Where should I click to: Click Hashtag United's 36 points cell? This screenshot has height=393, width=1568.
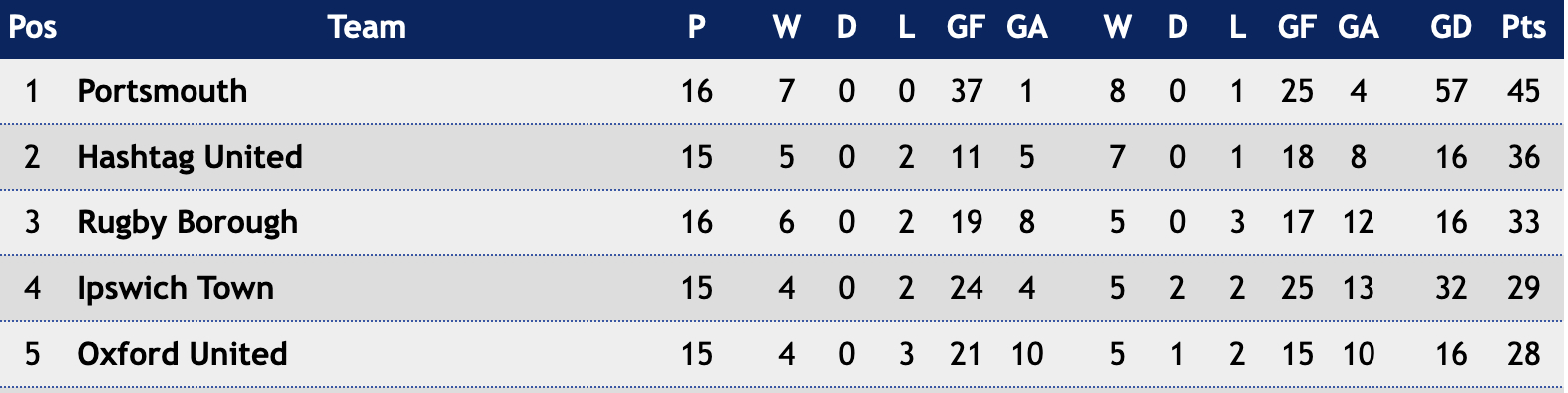(1523, 157)
